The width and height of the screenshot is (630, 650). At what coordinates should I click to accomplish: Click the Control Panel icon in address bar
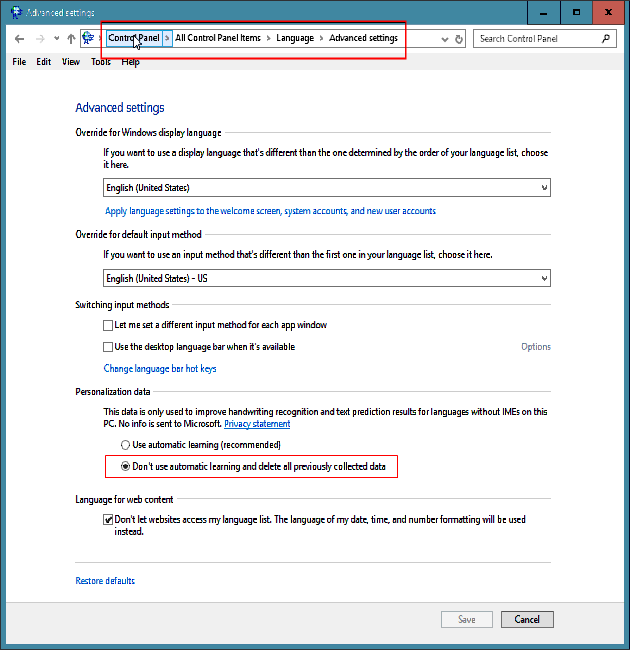point(88,38)
